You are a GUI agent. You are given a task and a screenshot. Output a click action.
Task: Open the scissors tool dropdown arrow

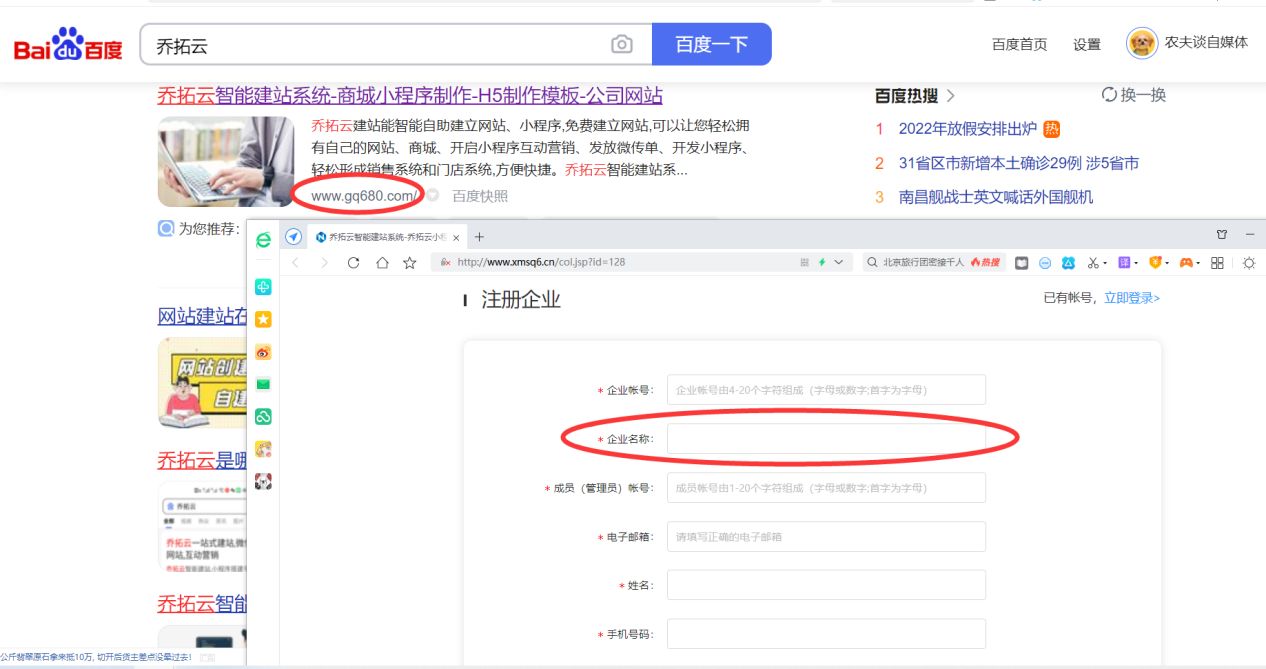(x=1105, y=262)
